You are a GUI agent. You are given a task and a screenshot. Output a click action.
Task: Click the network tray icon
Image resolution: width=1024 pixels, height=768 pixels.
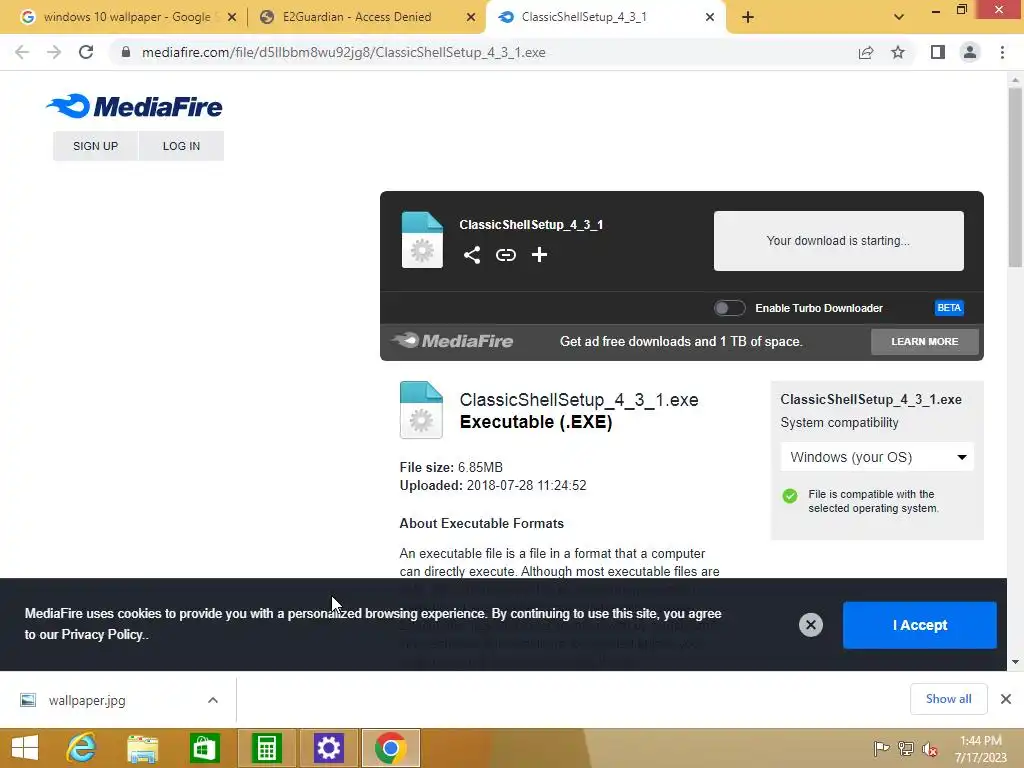pyautogui.click(x=906, y=749)
